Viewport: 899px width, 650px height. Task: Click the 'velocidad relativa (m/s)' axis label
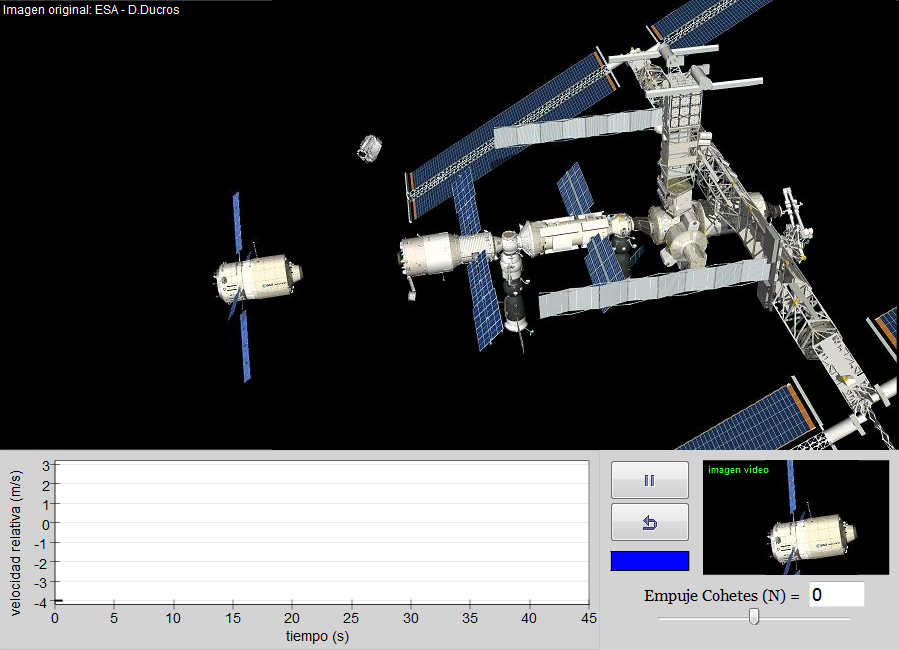[15, 543]
